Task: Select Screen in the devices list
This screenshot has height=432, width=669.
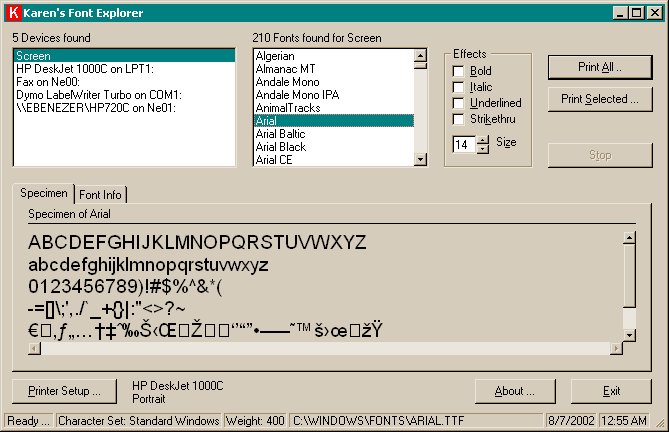Action: [125, 56]
